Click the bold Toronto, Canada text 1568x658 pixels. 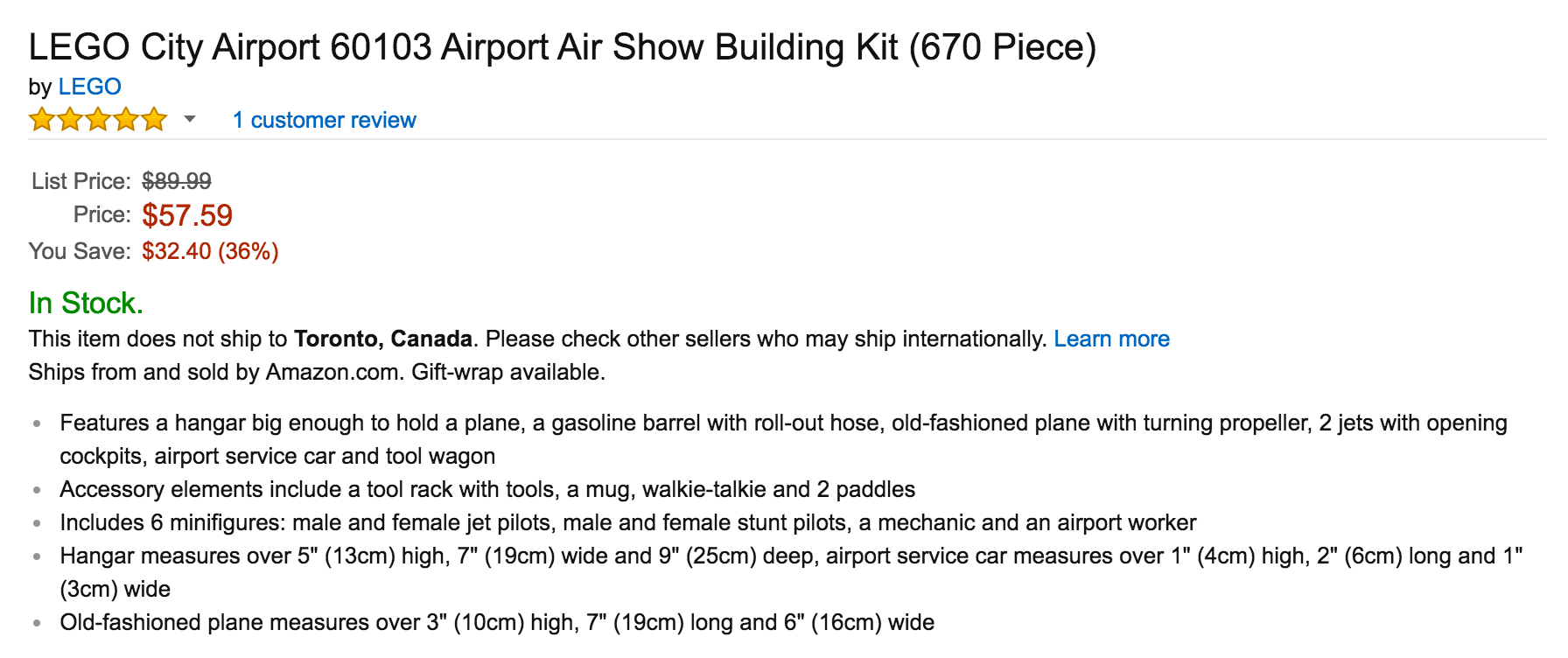383,339
